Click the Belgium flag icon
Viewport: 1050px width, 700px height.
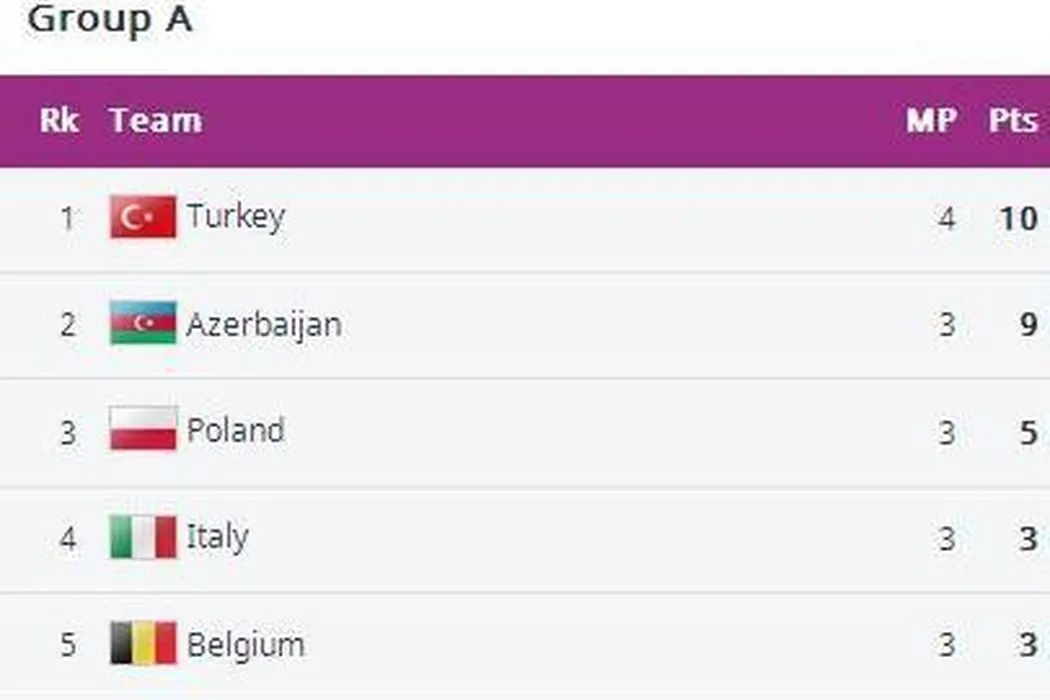[x=143, y=643]
